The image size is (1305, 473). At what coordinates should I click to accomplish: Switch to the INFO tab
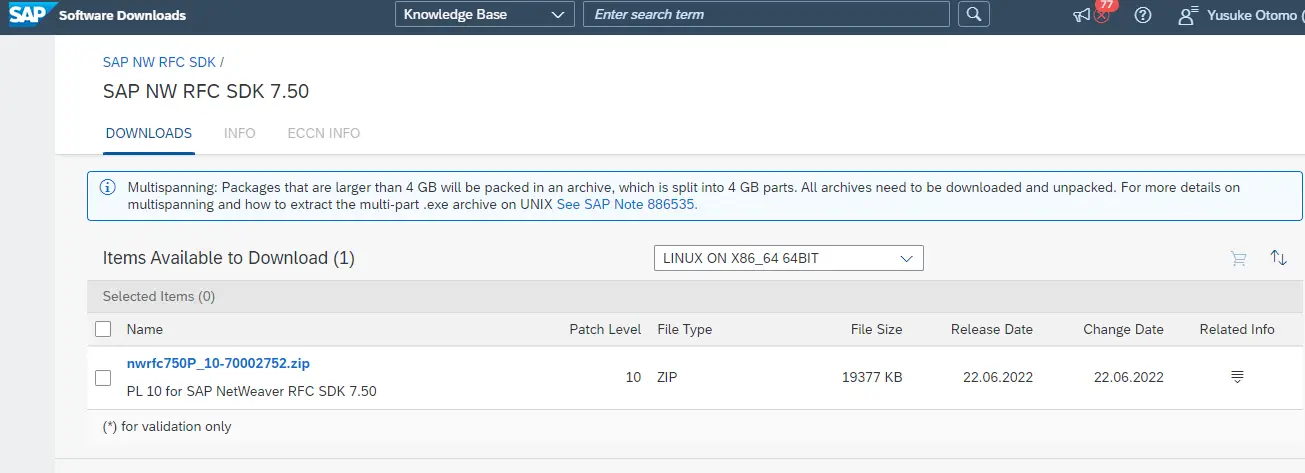click(x=240, y=133)
